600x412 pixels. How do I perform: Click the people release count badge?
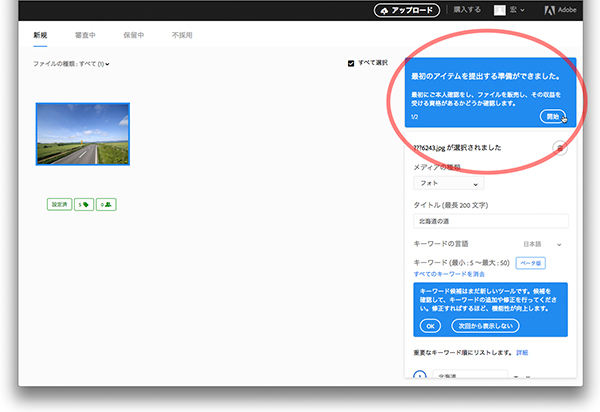(106, 204)
